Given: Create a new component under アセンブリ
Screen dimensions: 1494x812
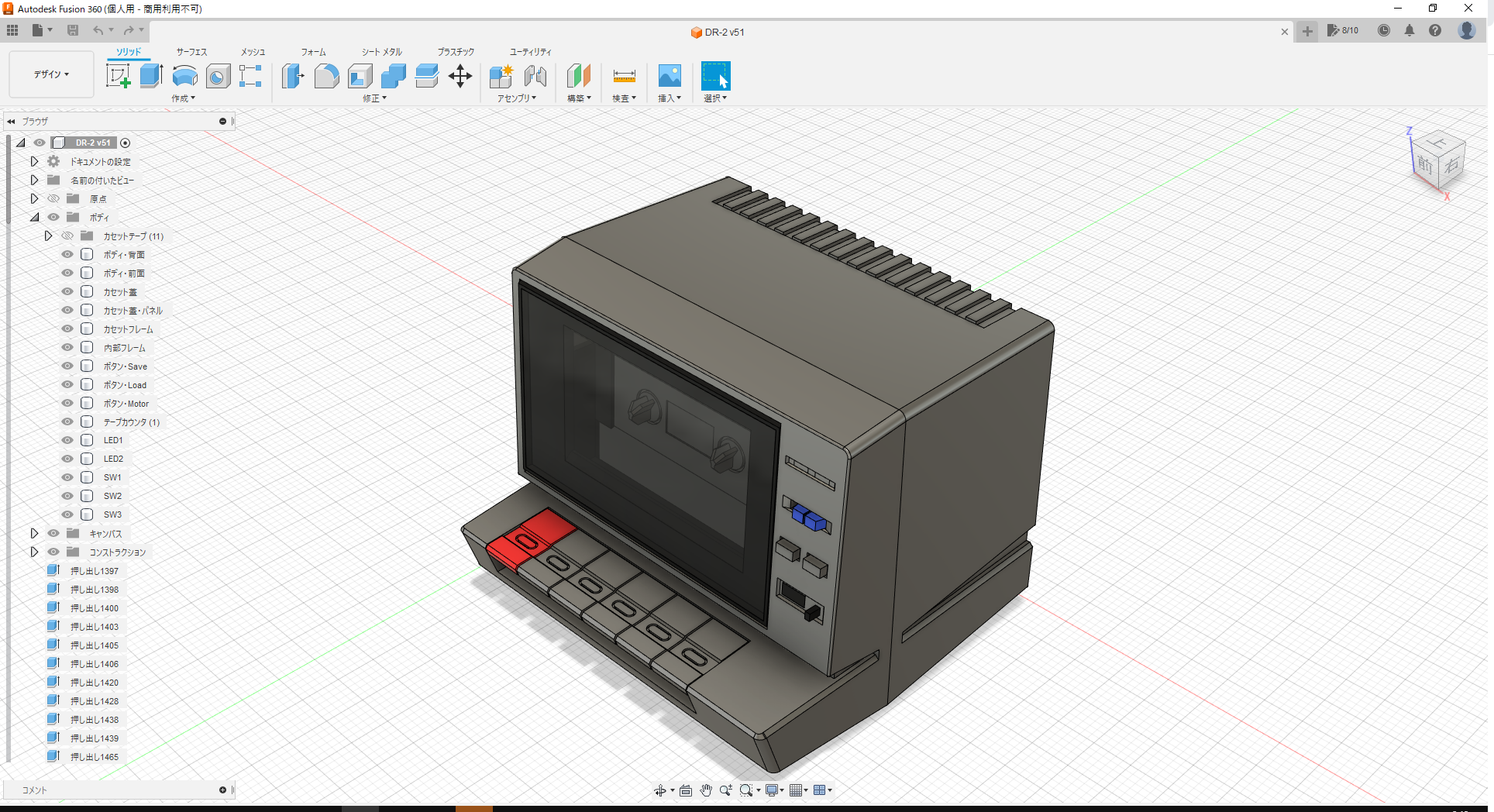Looking at the screenshot, I should (x=500, y=76).
